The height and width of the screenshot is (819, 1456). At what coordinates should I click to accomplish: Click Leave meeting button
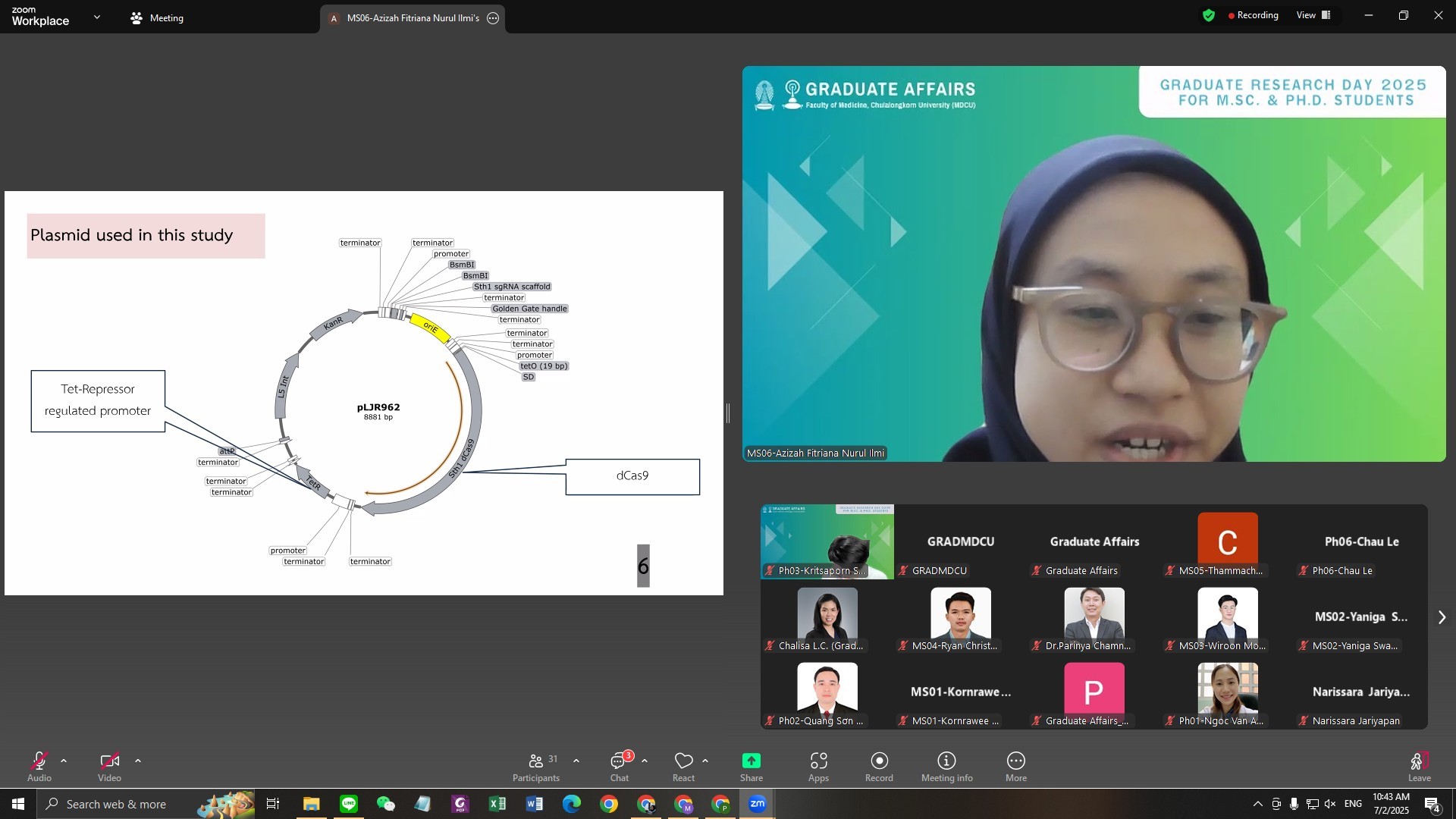coord(1419,766)
